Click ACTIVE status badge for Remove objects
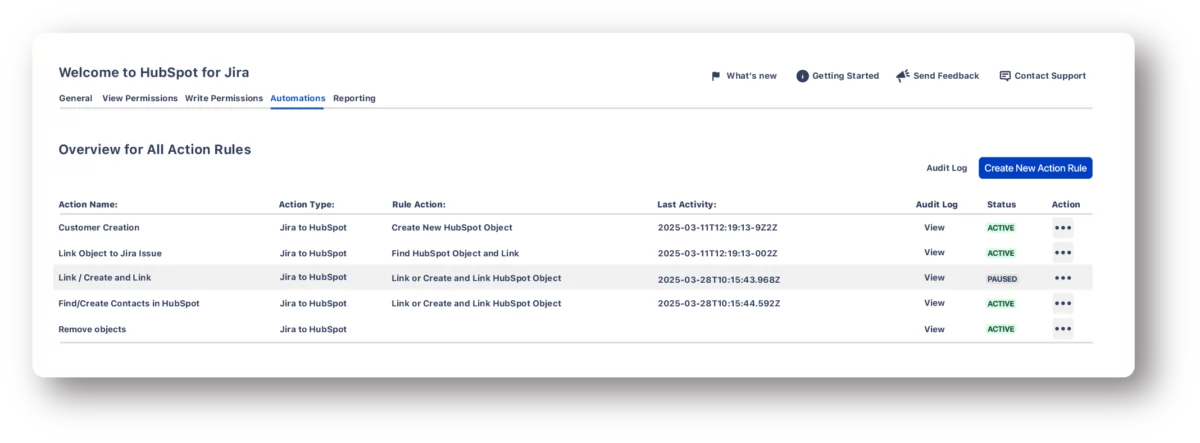This screenshot has width=1200, height=443. pyautogui.click(x=1001, y=329)
